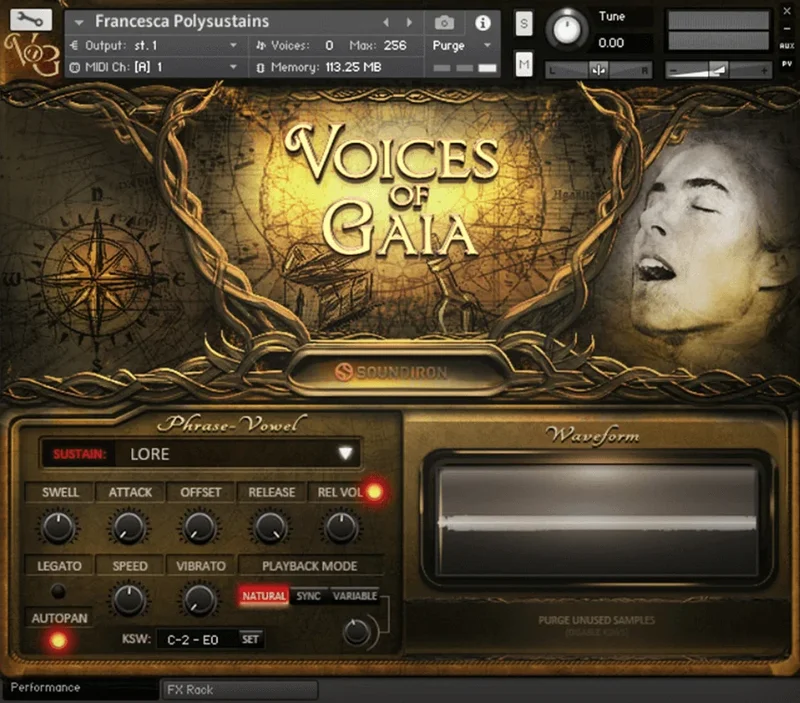The width and height of the screenshot is (800, 703).
Task: Click the KSW SET button
Action: (250, 639)
